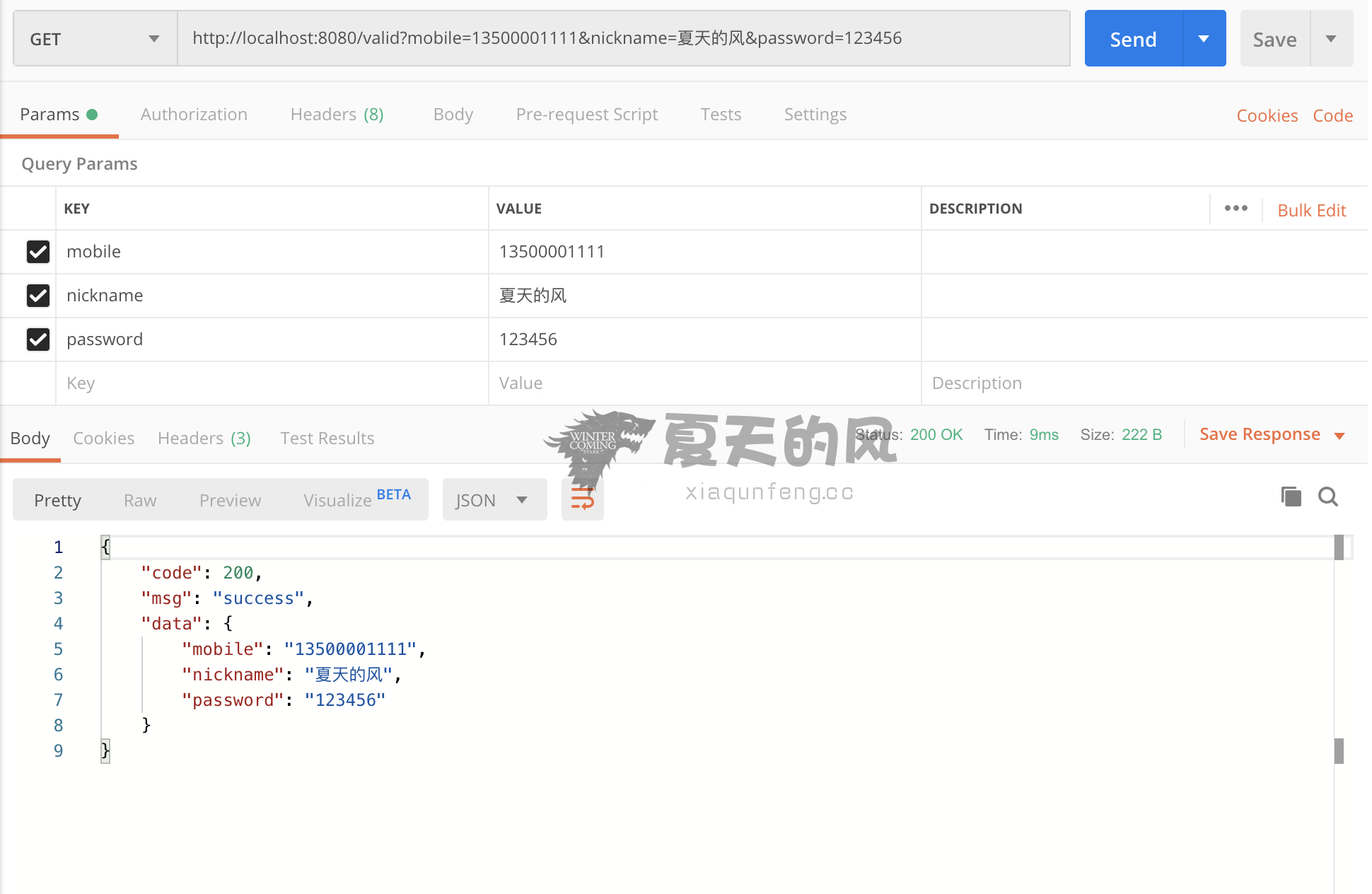Click the Bulk Edit link
The width and height of the screenshot is (1372, 894).
[x=1312, y=210]
